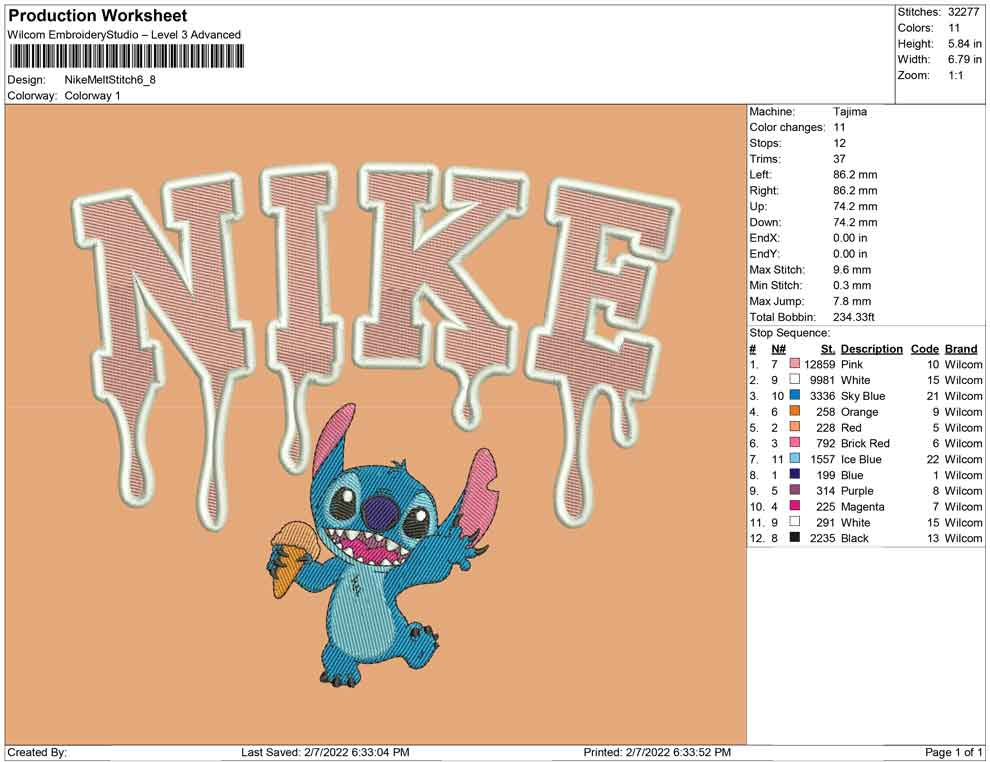Click the Red swatch in row 5
Viewport: 990px width, 762px height.
click(795, 427)
